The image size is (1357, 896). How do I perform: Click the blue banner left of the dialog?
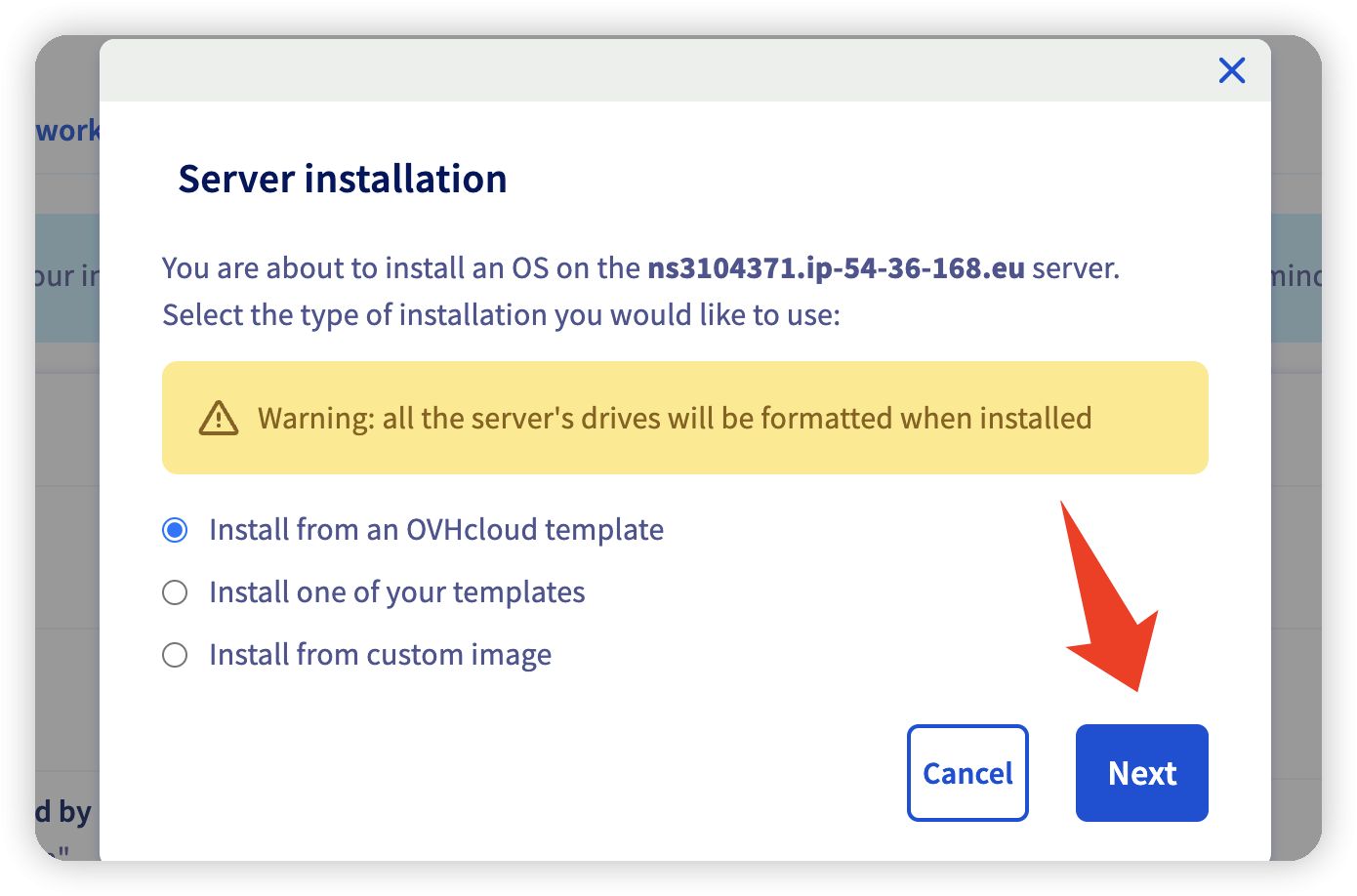pyautogui.click(x=66, y=277)
